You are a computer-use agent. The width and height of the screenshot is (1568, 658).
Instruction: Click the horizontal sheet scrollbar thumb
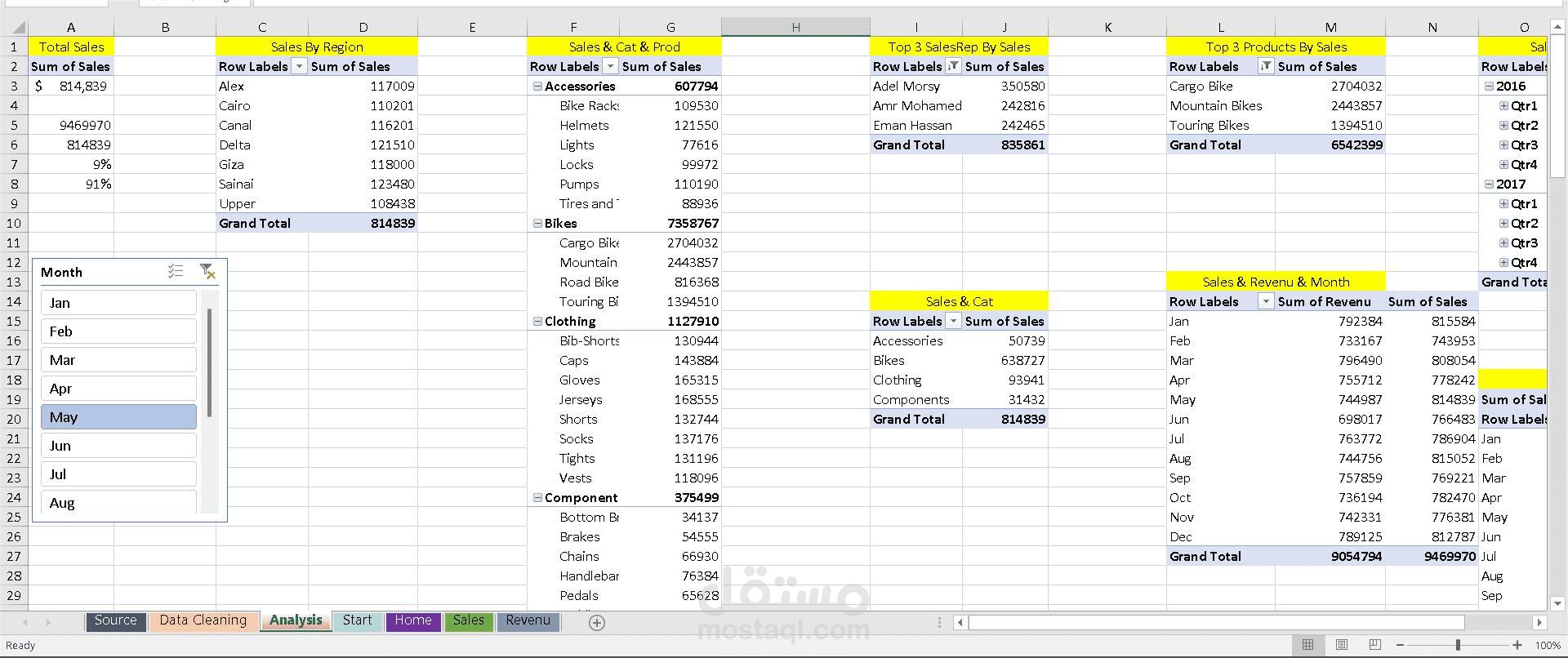pos(1216,622)
